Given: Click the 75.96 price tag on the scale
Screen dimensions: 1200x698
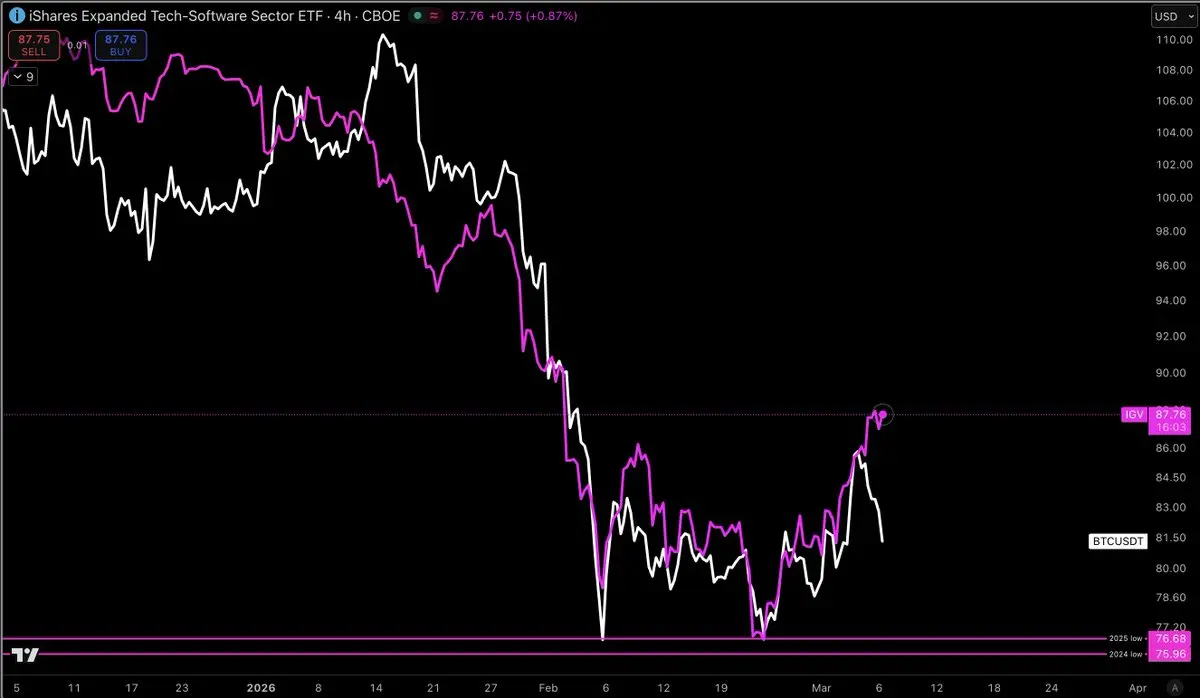Looking at the screenshot, I should pos(1170,654).
